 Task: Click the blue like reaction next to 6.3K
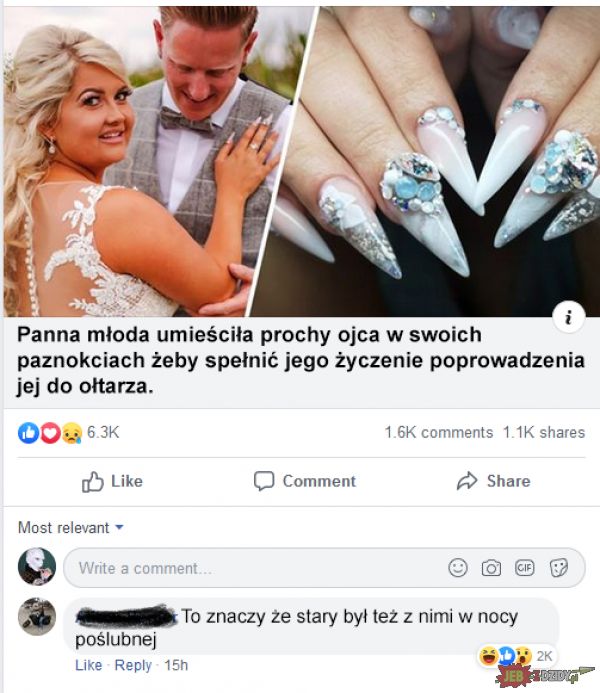click(x=28, y=433)
